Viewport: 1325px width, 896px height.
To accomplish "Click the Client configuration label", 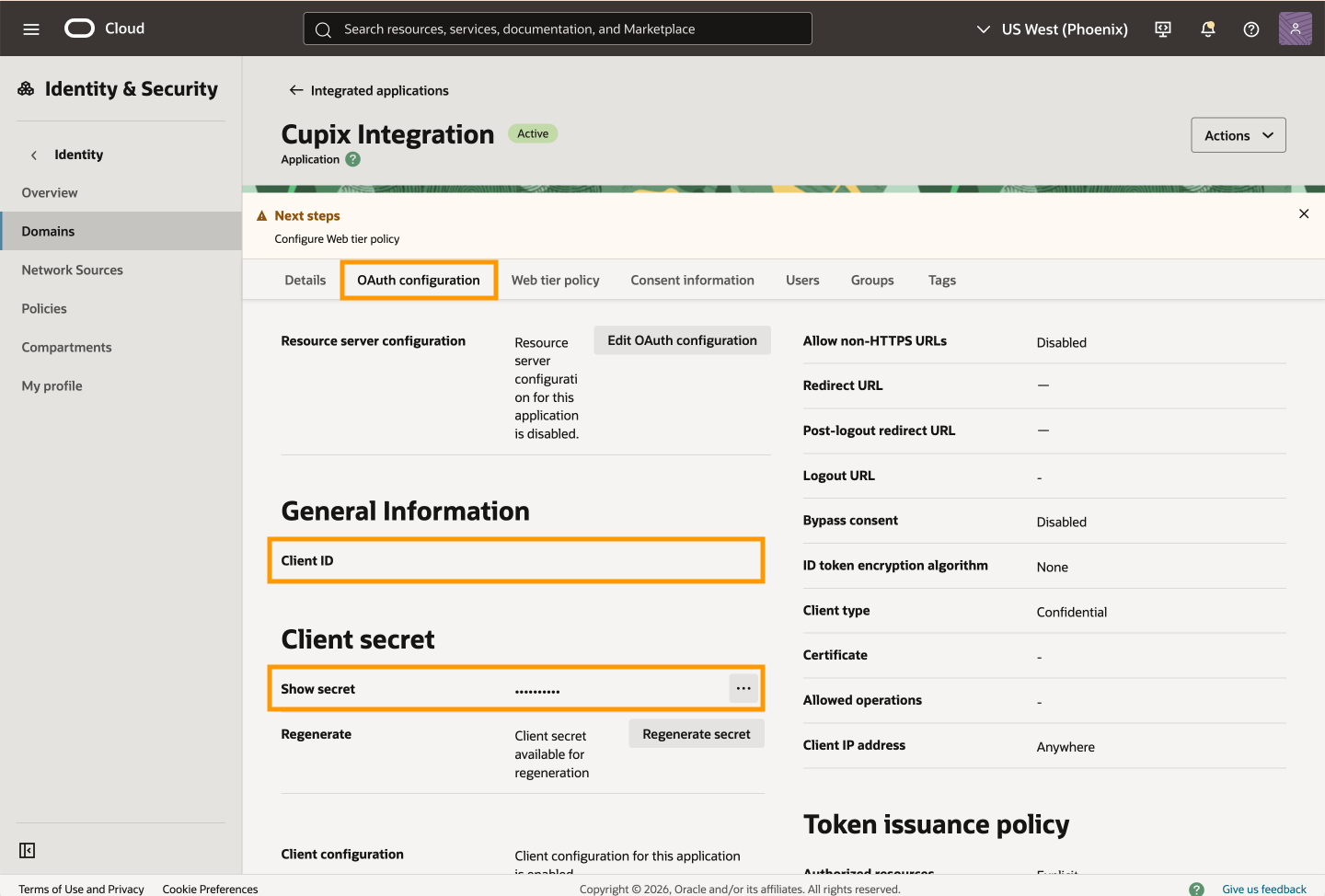I will click(x=342, y=854).
